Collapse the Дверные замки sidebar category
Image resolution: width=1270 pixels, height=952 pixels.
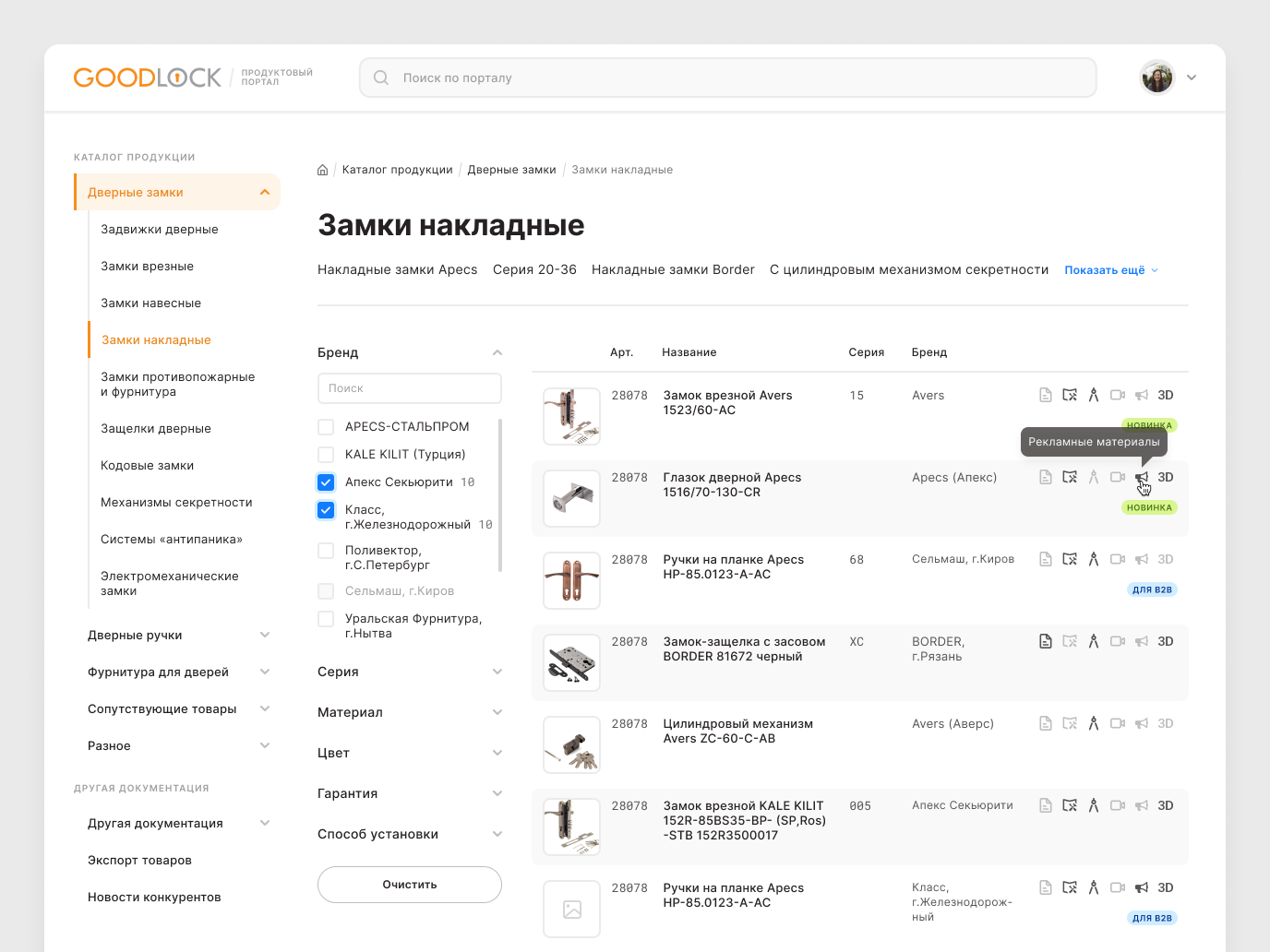click(265, 192)
